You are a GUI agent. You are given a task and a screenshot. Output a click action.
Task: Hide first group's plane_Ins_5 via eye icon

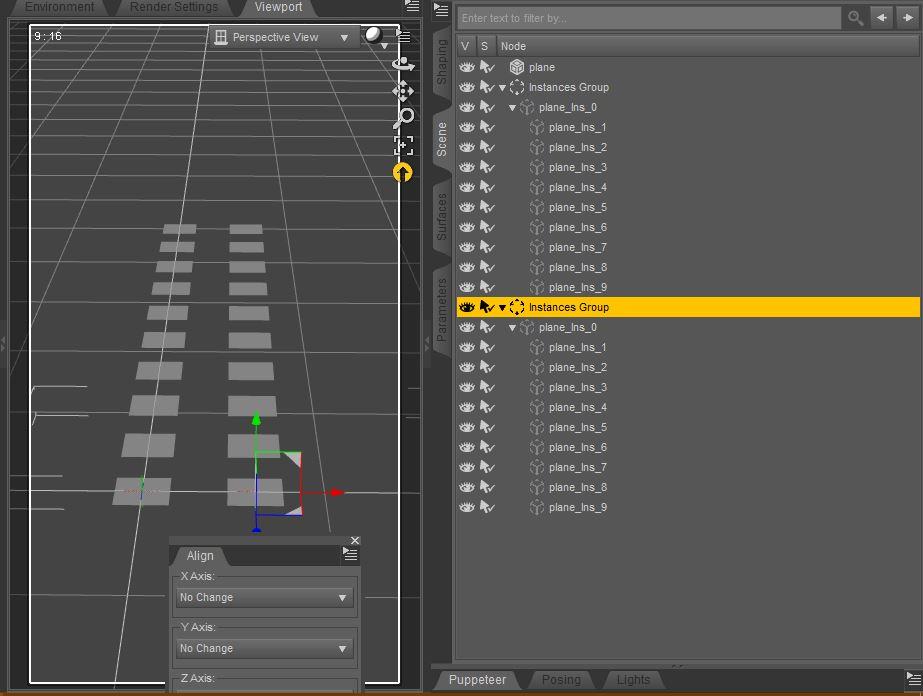[x=467, y=207]
